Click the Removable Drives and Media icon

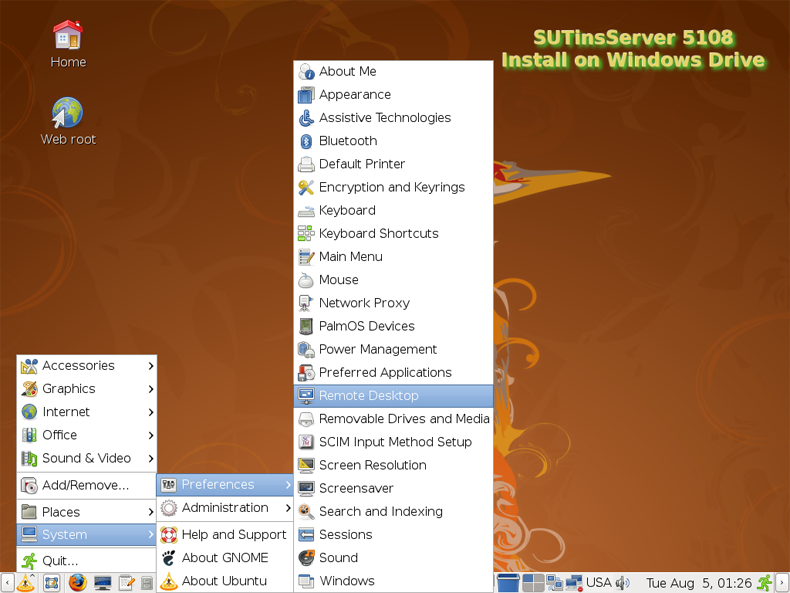click(306, 419)
